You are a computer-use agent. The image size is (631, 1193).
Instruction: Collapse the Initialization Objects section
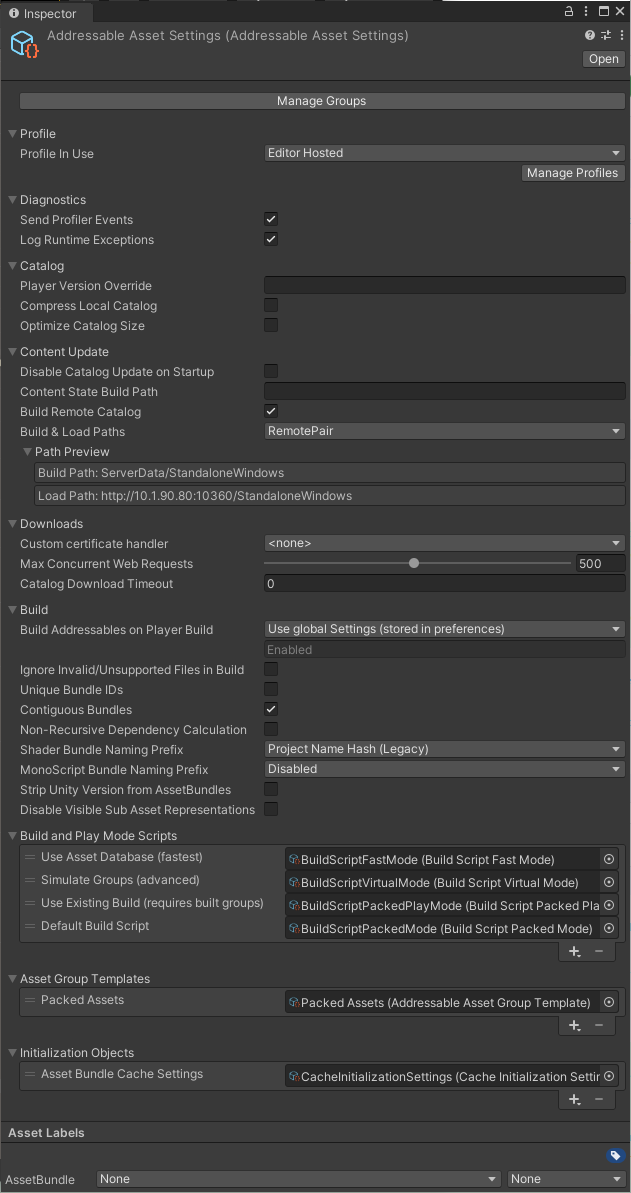point(12,1053)
